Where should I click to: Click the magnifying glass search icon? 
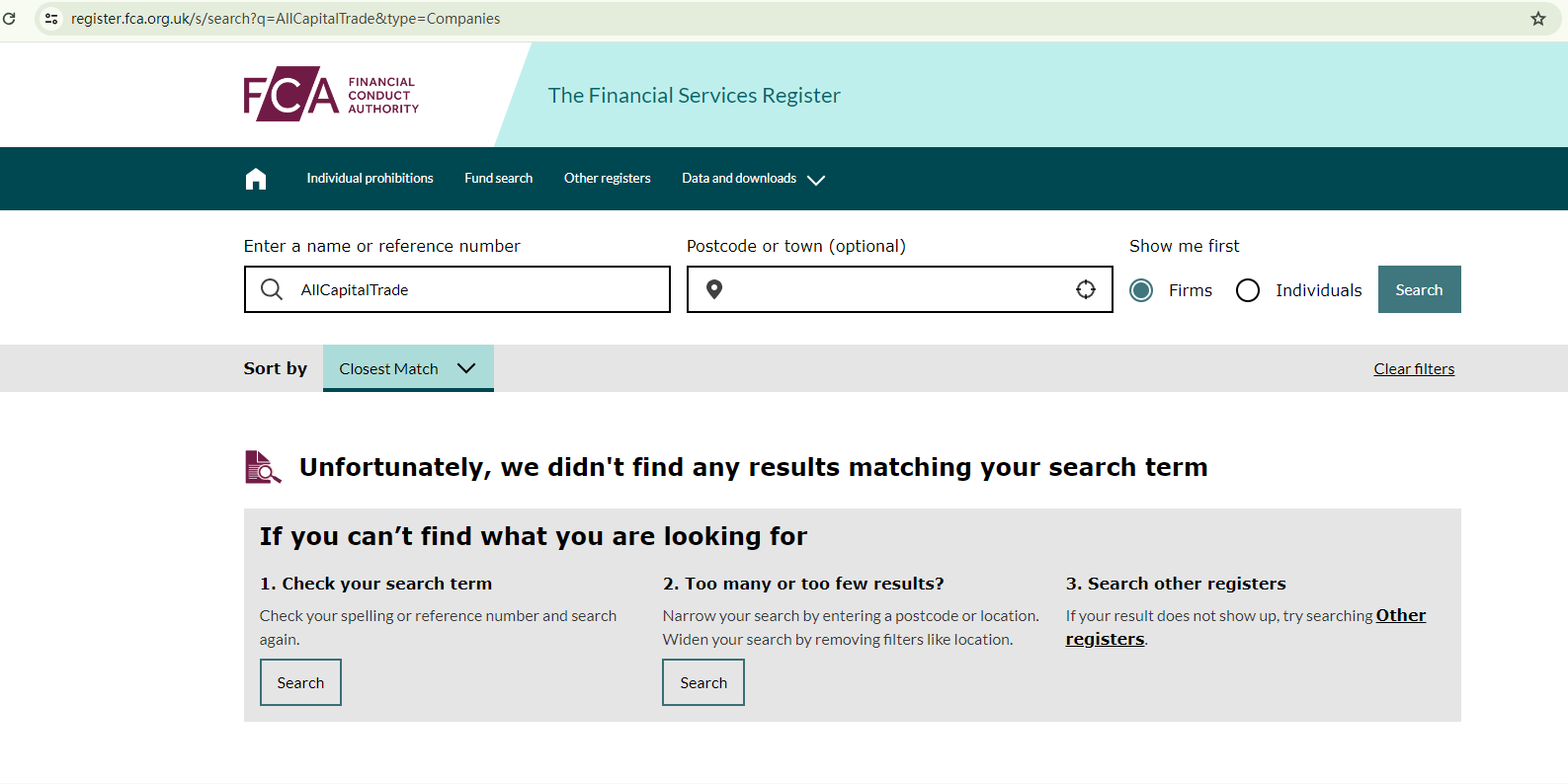272,289
